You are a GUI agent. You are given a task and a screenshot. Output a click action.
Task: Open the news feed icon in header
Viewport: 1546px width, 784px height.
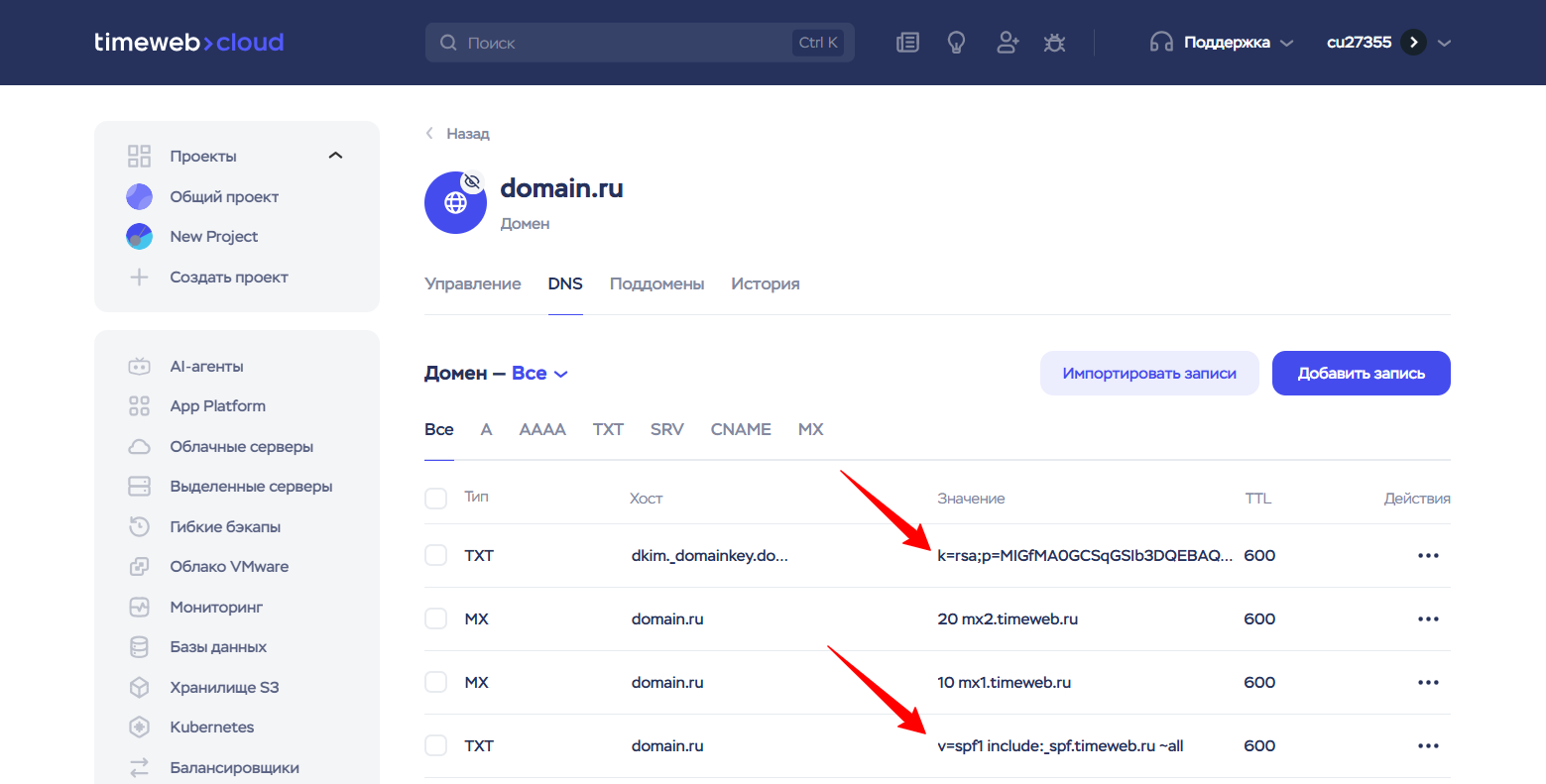pos(907,43)
